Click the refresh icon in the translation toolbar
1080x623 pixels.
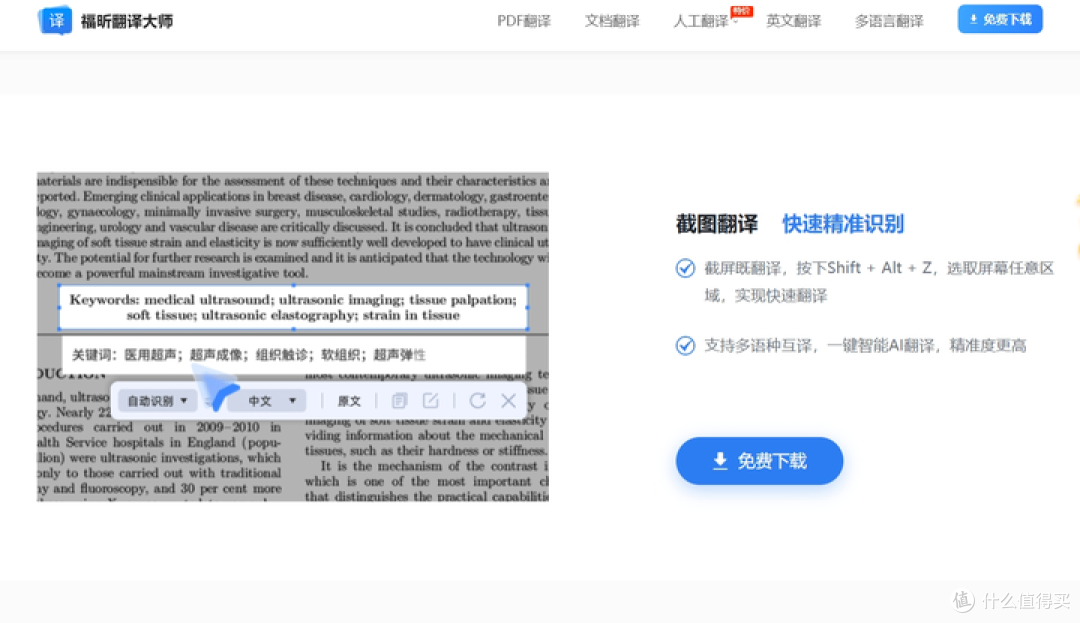pos(477,401)
